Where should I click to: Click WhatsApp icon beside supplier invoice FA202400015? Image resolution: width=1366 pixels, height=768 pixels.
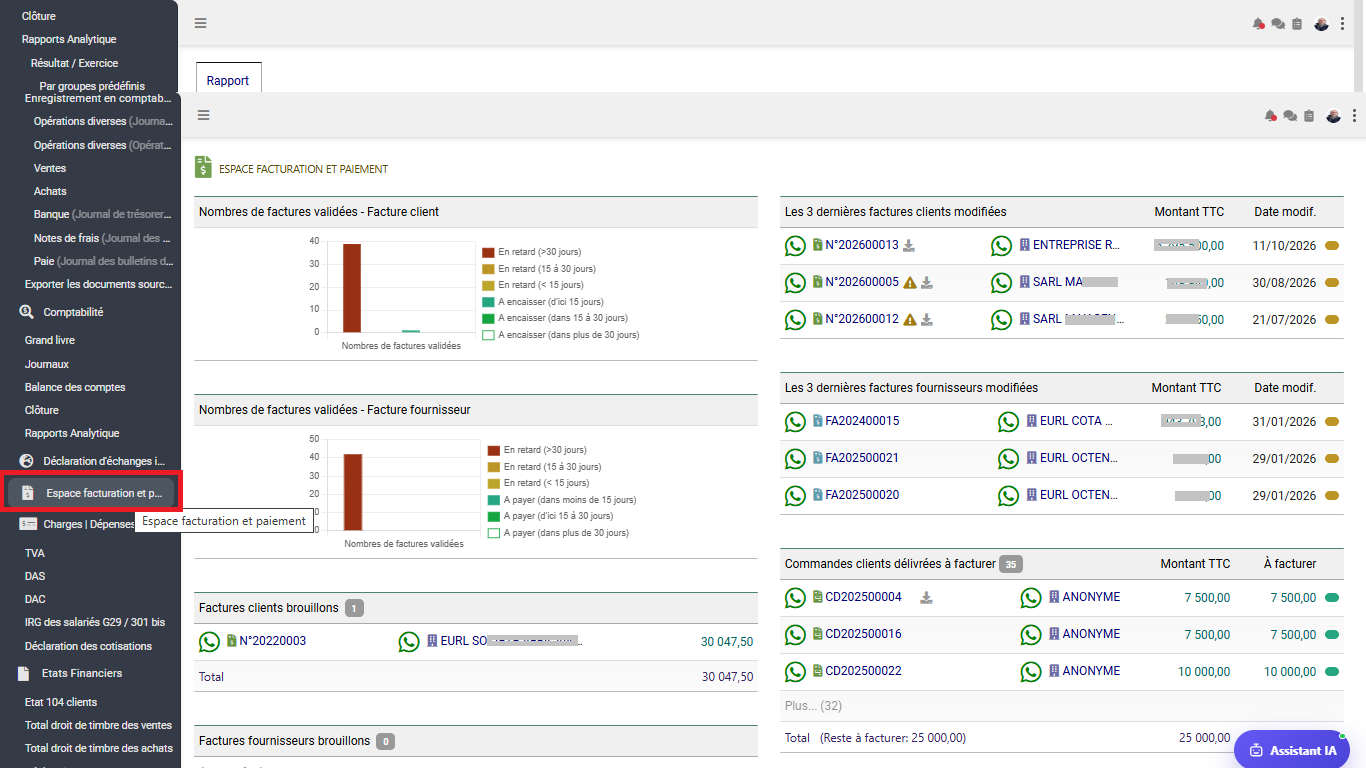(795, 422)
